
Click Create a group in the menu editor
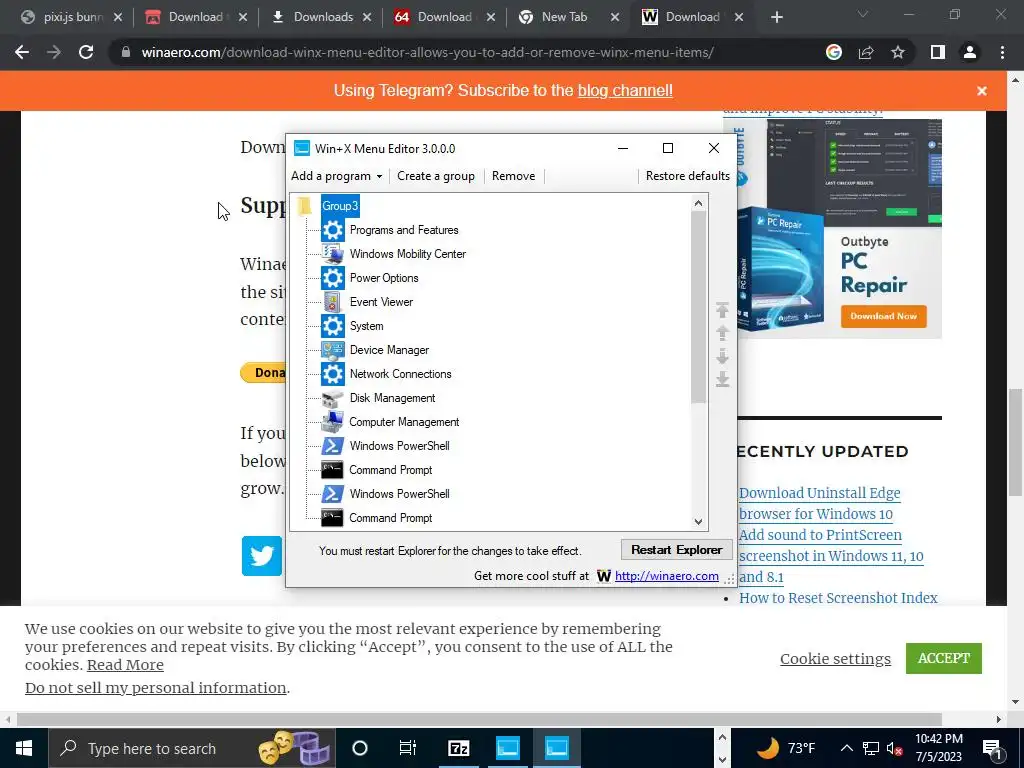point(436,176)
